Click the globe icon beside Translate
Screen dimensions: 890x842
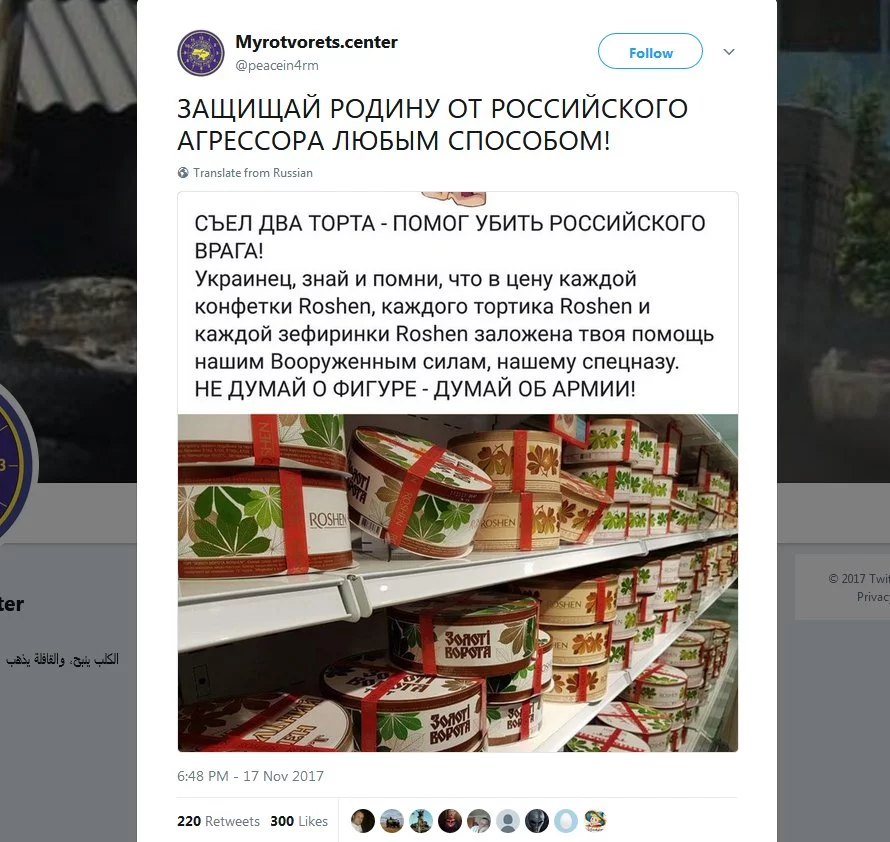point(183,173)
